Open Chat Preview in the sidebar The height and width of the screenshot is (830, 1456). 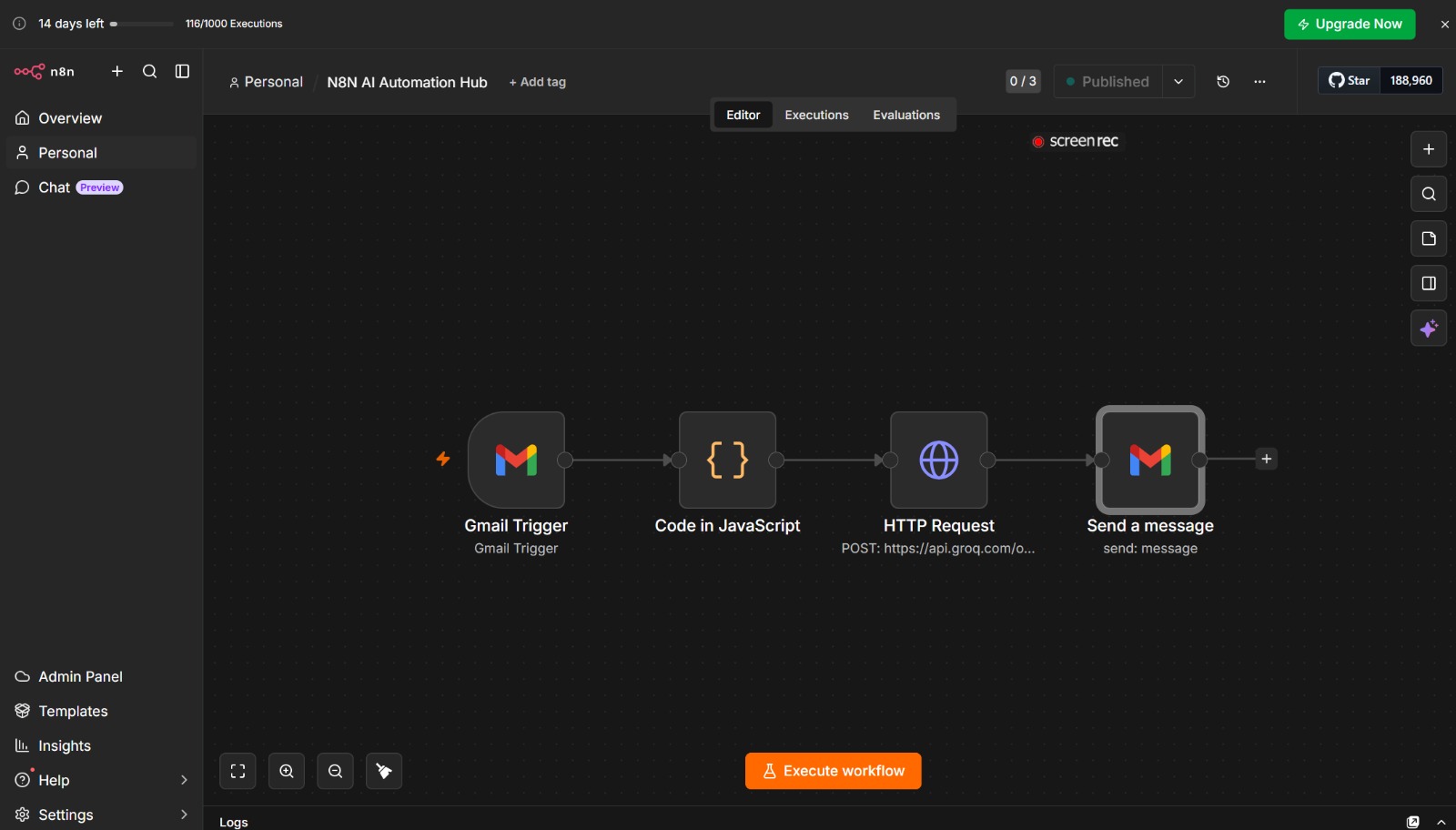point(101,187)
